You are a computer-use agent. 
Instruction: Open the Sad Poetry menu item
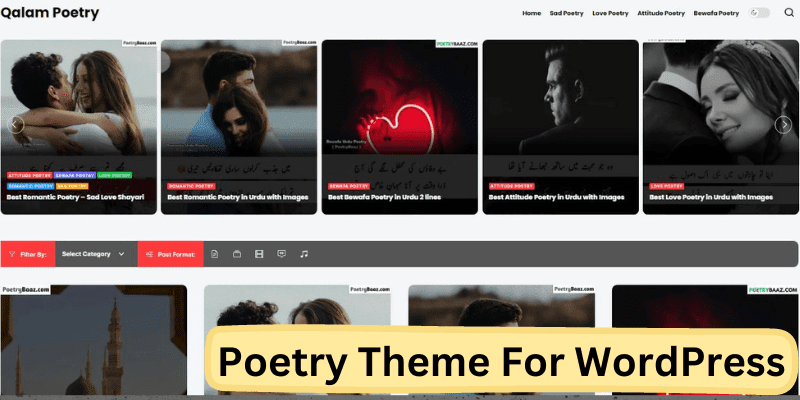coord(566,13)
